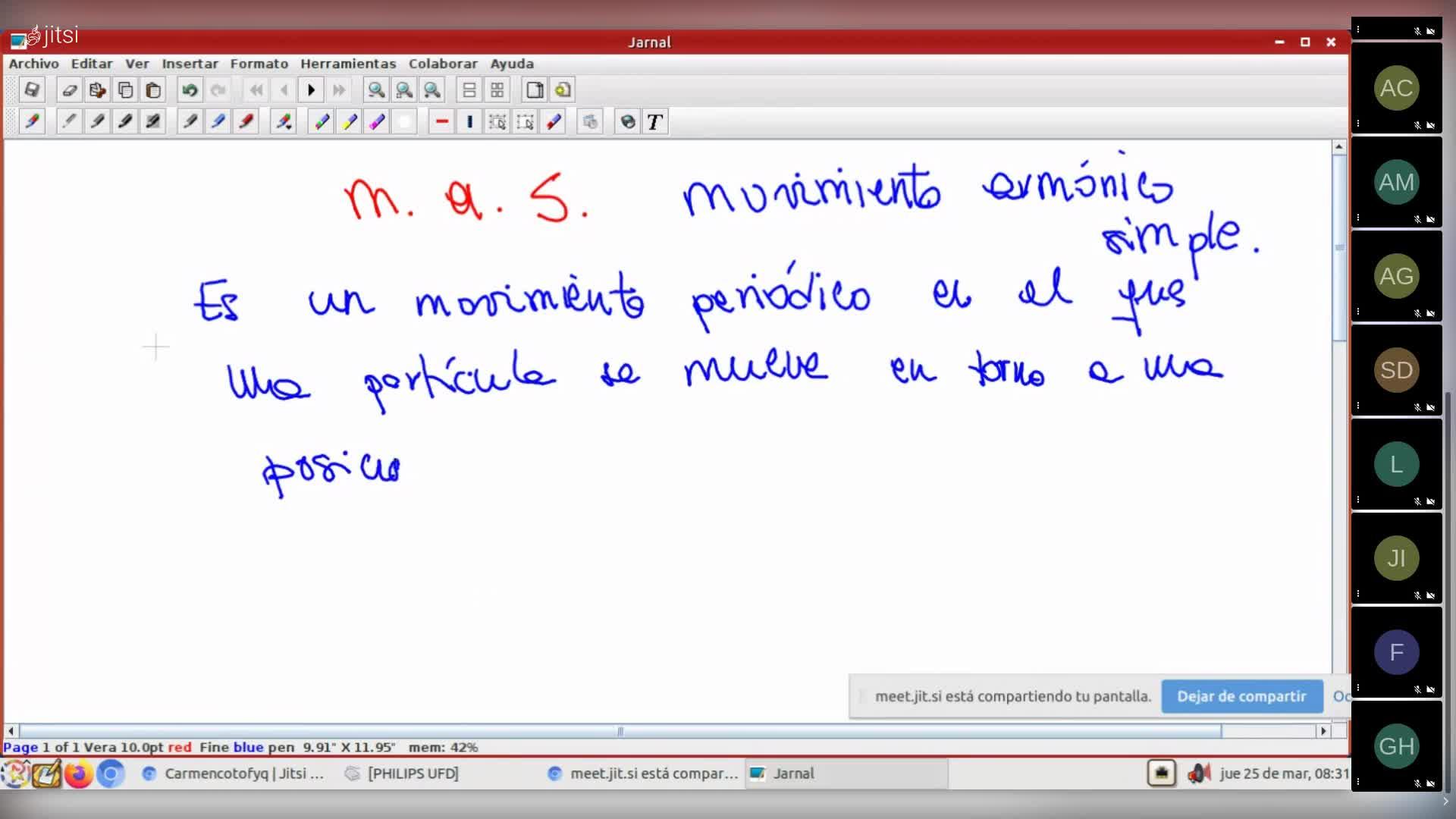Go to next page arrow
This screenshot has width=1456, height=819.
[311, 90]
